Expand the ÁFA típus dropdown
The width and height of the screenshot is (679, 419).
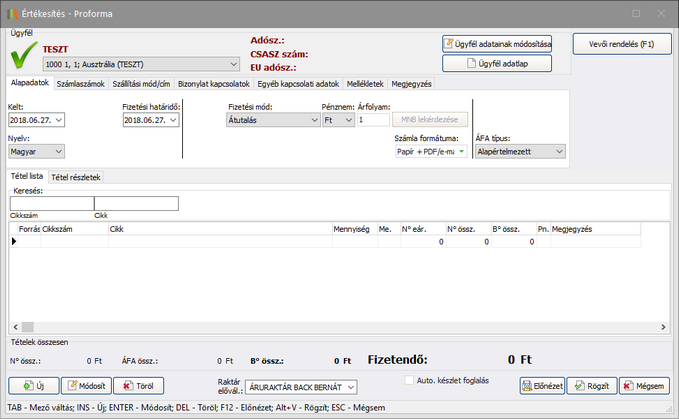coord(558,151)
